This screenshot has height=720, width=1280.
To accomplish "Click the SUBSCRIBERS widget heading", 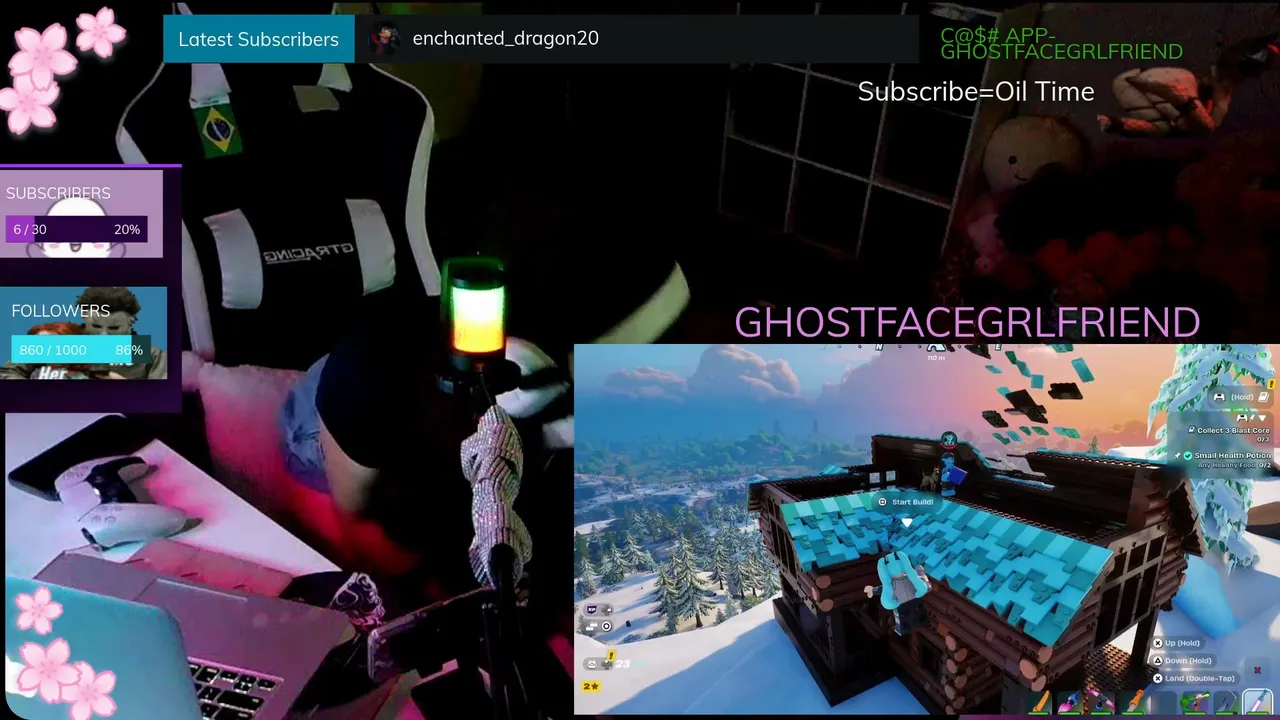I will [x=58, y=193].
